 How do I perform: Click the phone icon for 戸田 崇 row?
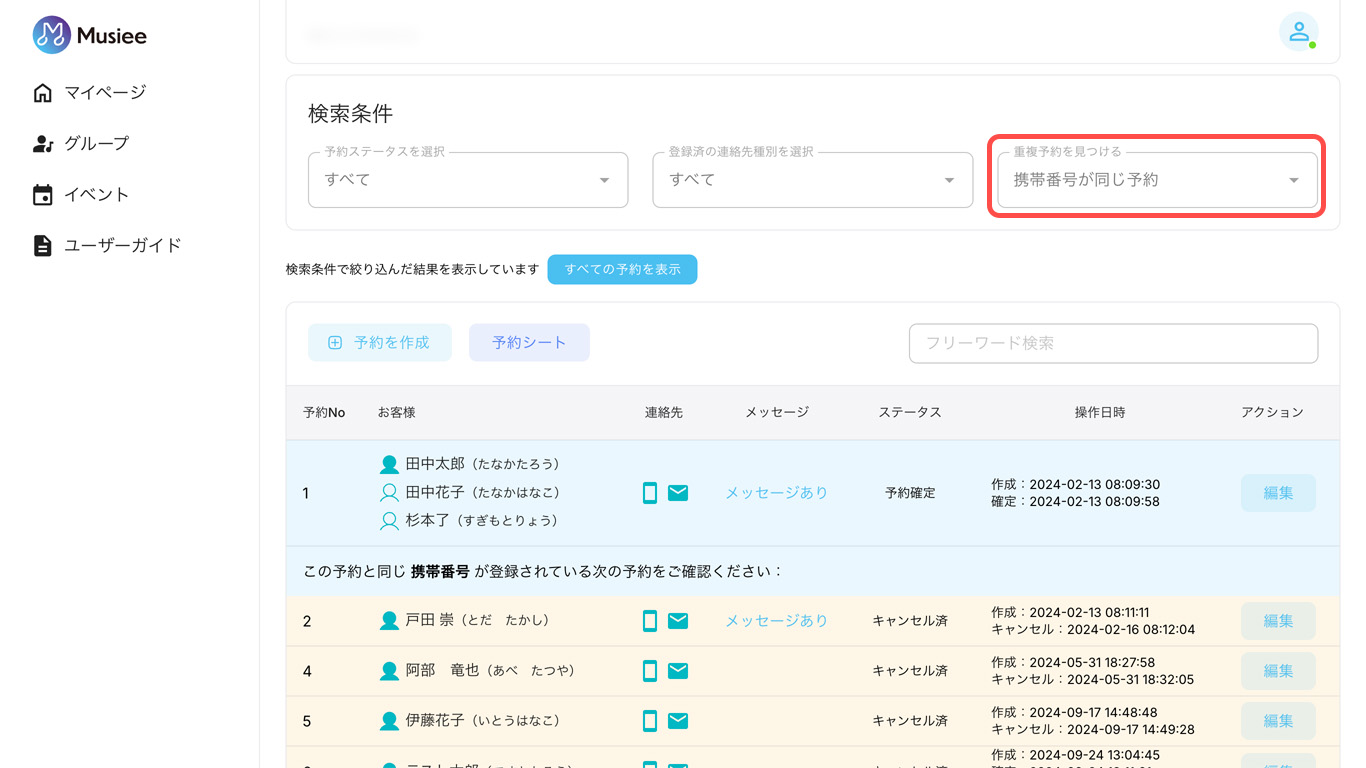[x=650, y=621]
